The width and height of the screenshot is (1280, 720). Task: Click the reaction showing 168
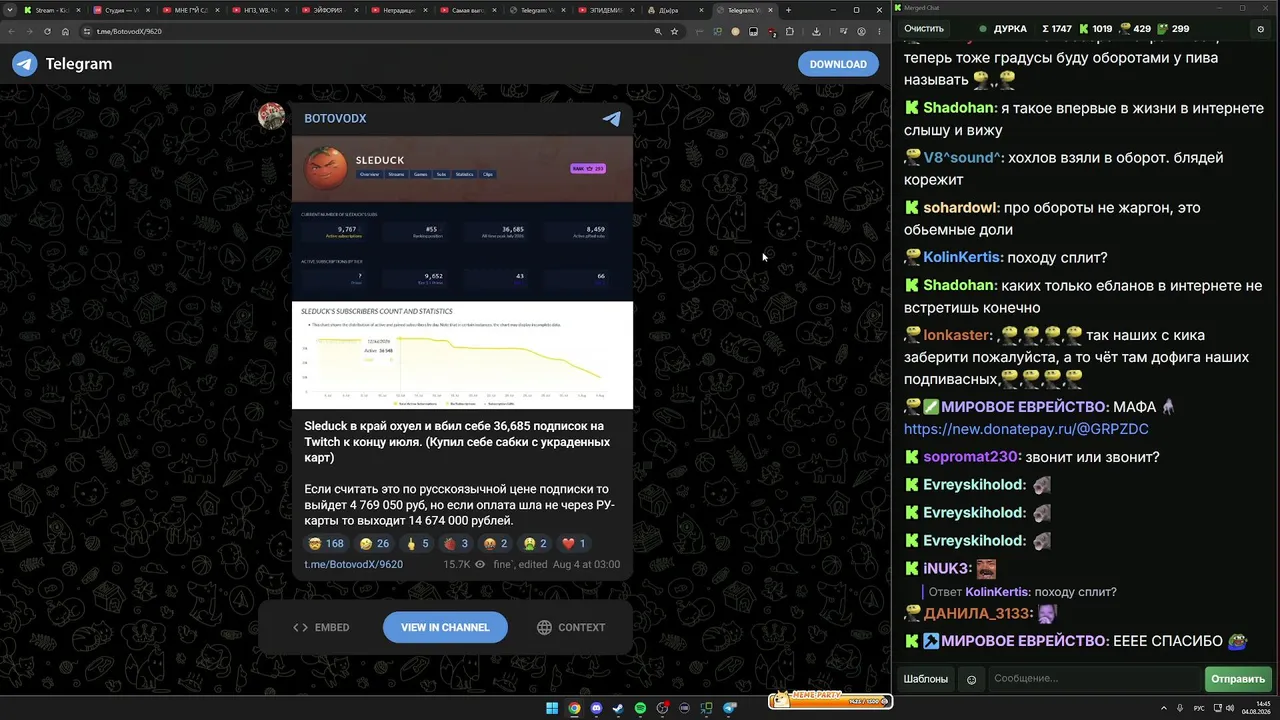[x=324, y=544]
